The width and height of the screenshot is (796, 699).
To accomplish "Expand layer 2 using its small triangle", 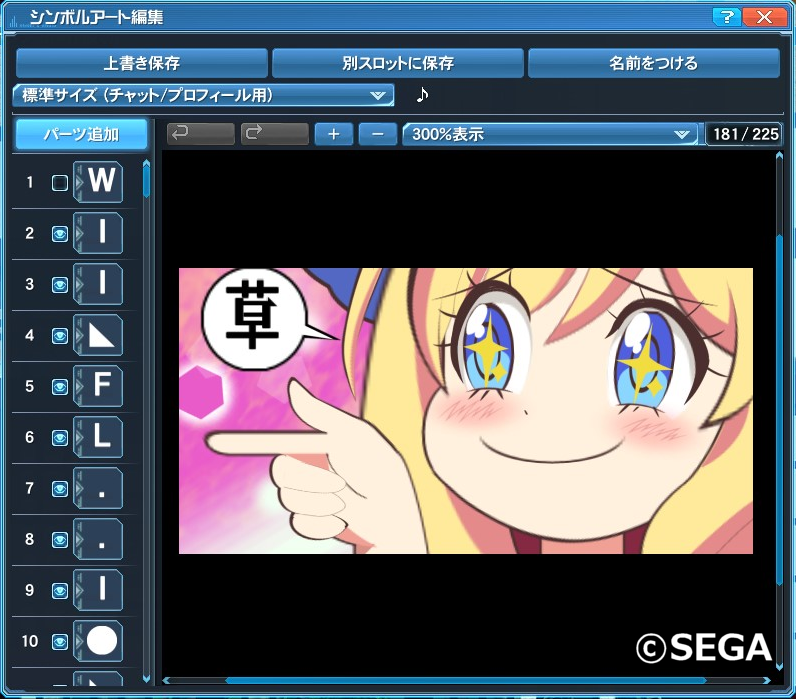I will tap(79, 234).
